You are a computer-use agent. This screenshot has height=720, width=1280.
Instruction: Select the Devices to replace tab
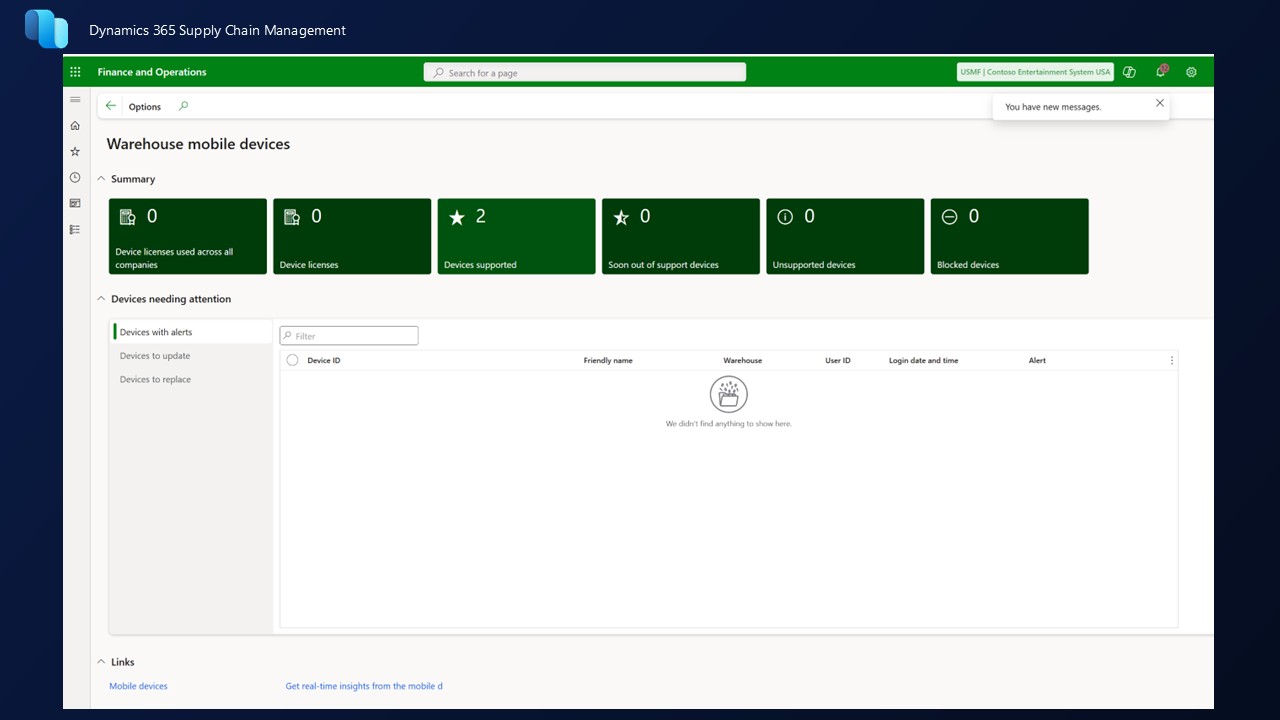click(191, 380)
